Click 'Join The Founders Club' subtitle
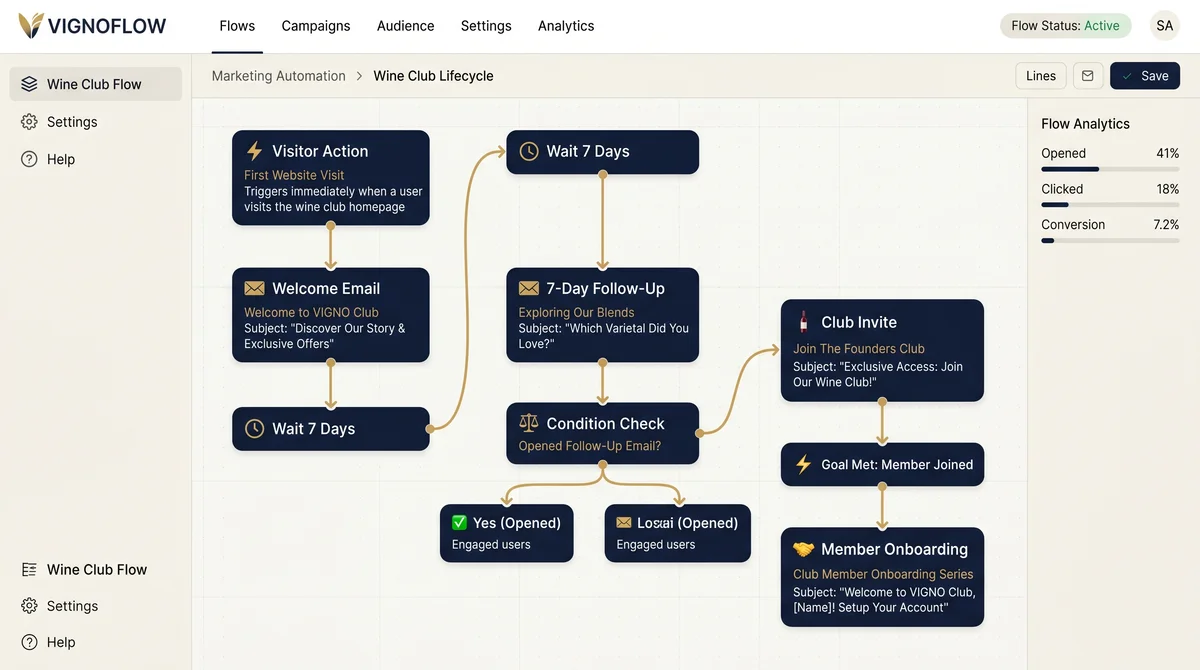This screenshot has width=1200, height=670. click(858, 349)
